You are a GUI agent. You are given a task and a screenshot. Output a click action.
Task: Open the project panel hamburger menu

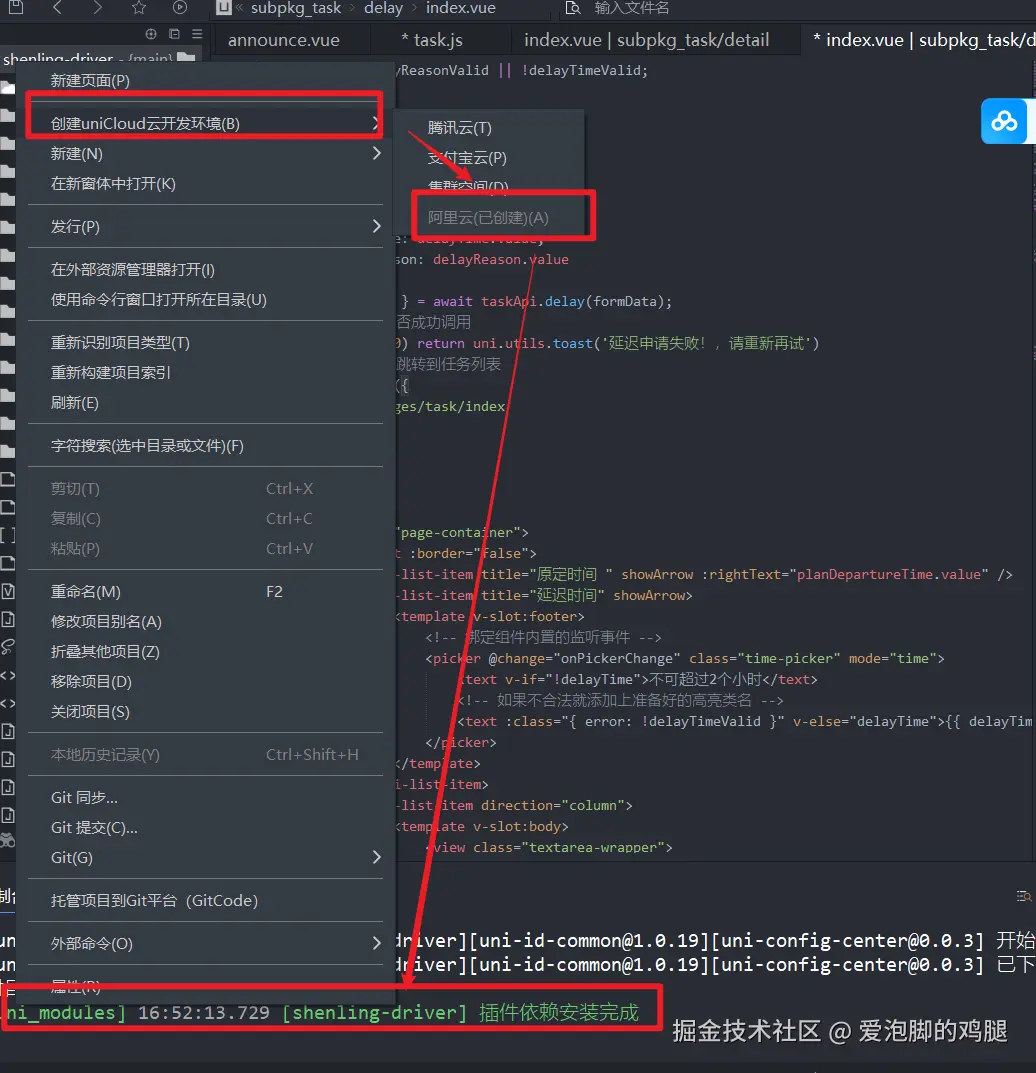click(197, 34)
